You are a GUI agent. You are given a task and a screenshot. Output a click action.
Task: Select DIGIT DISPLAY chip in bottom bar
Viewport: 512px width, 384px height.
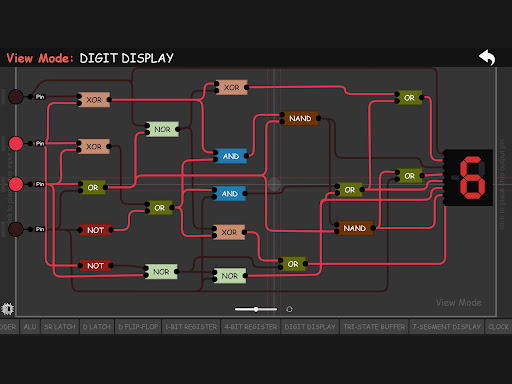click(310, 327)
